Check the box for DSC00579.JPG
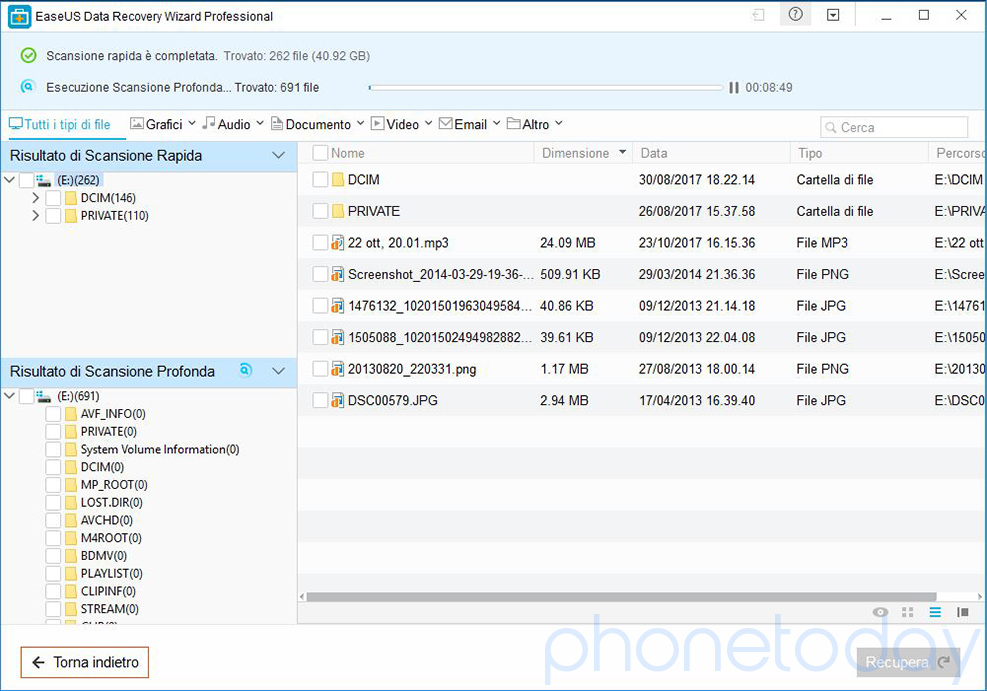 [x=320, y=400]
